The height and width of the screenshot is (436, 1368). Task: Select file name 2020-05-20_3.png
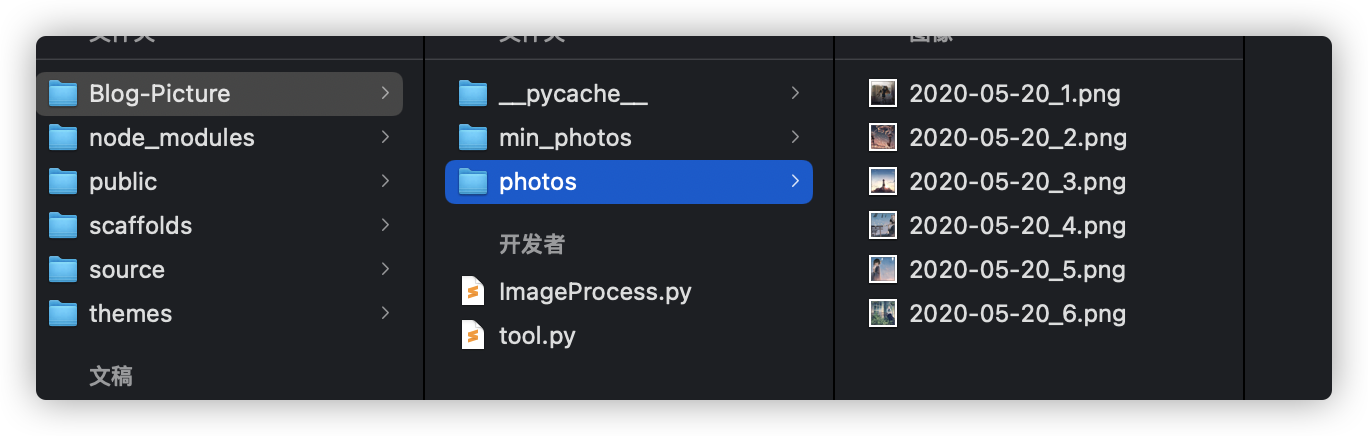tap(1018, 182)
